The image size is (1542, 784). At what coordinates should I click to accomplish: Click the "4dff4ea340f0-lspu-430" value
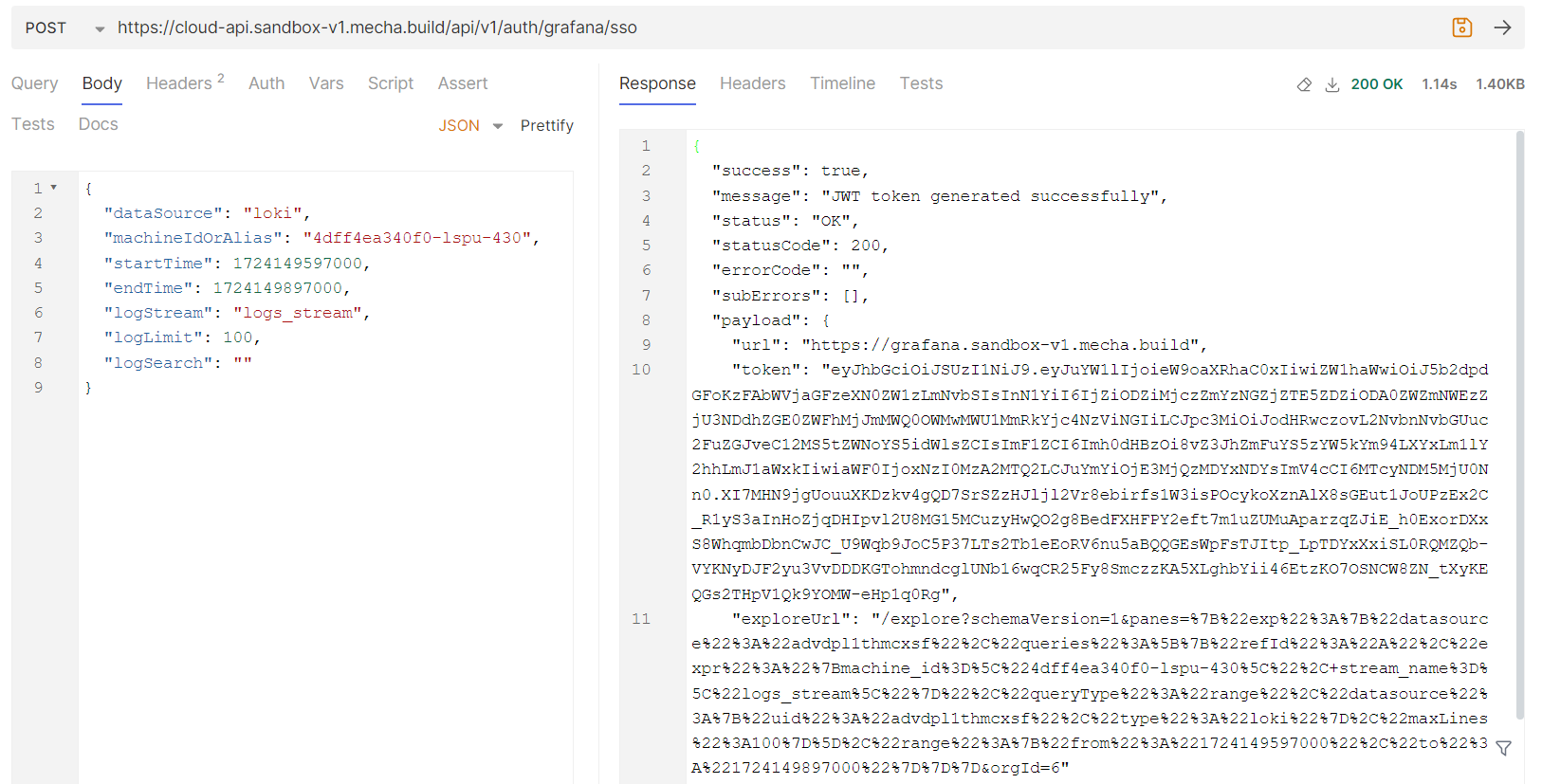[x=417, y=238]
